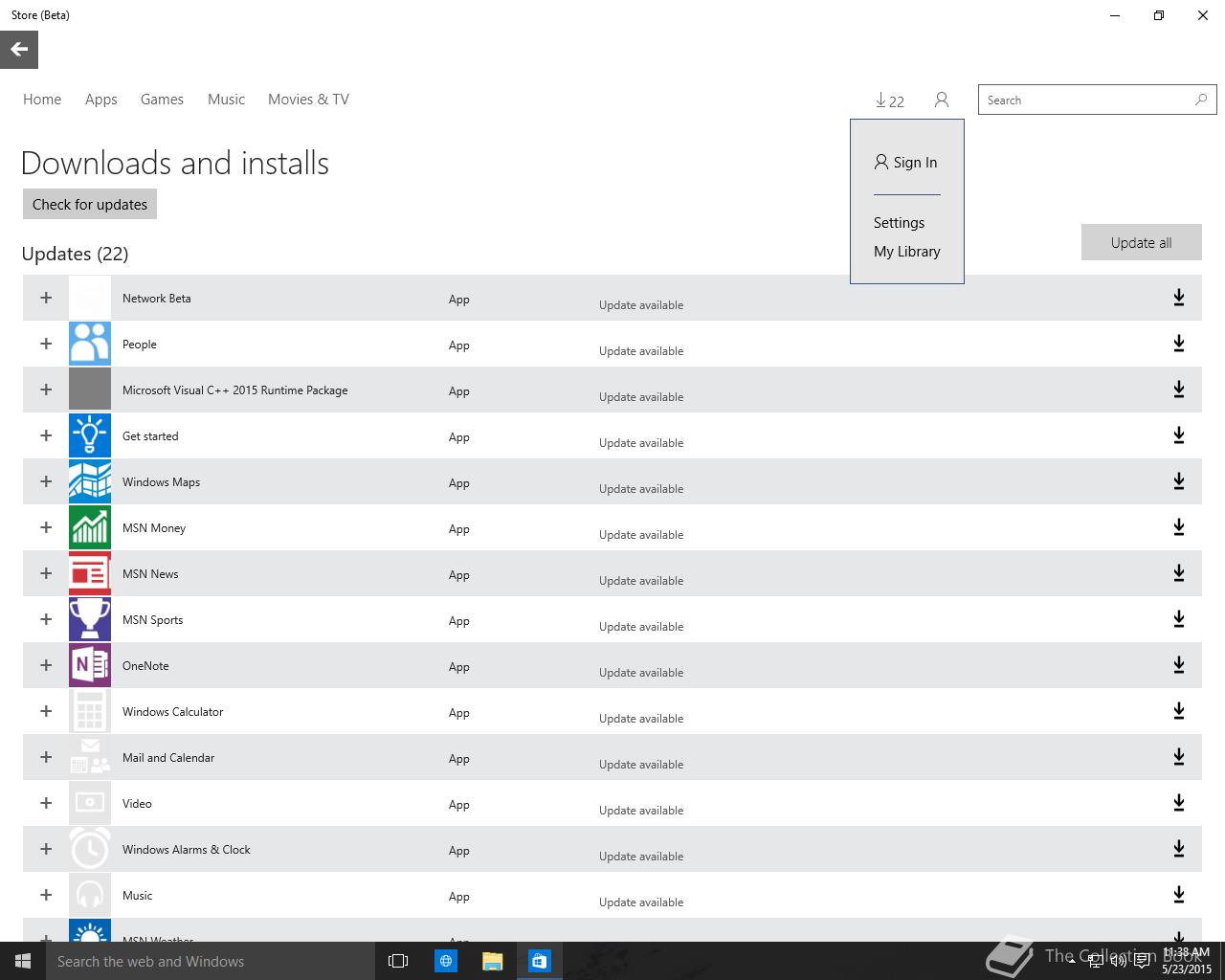Expand the MSN Sports row
The image size is (1225, 980).
tap(46, 619)
